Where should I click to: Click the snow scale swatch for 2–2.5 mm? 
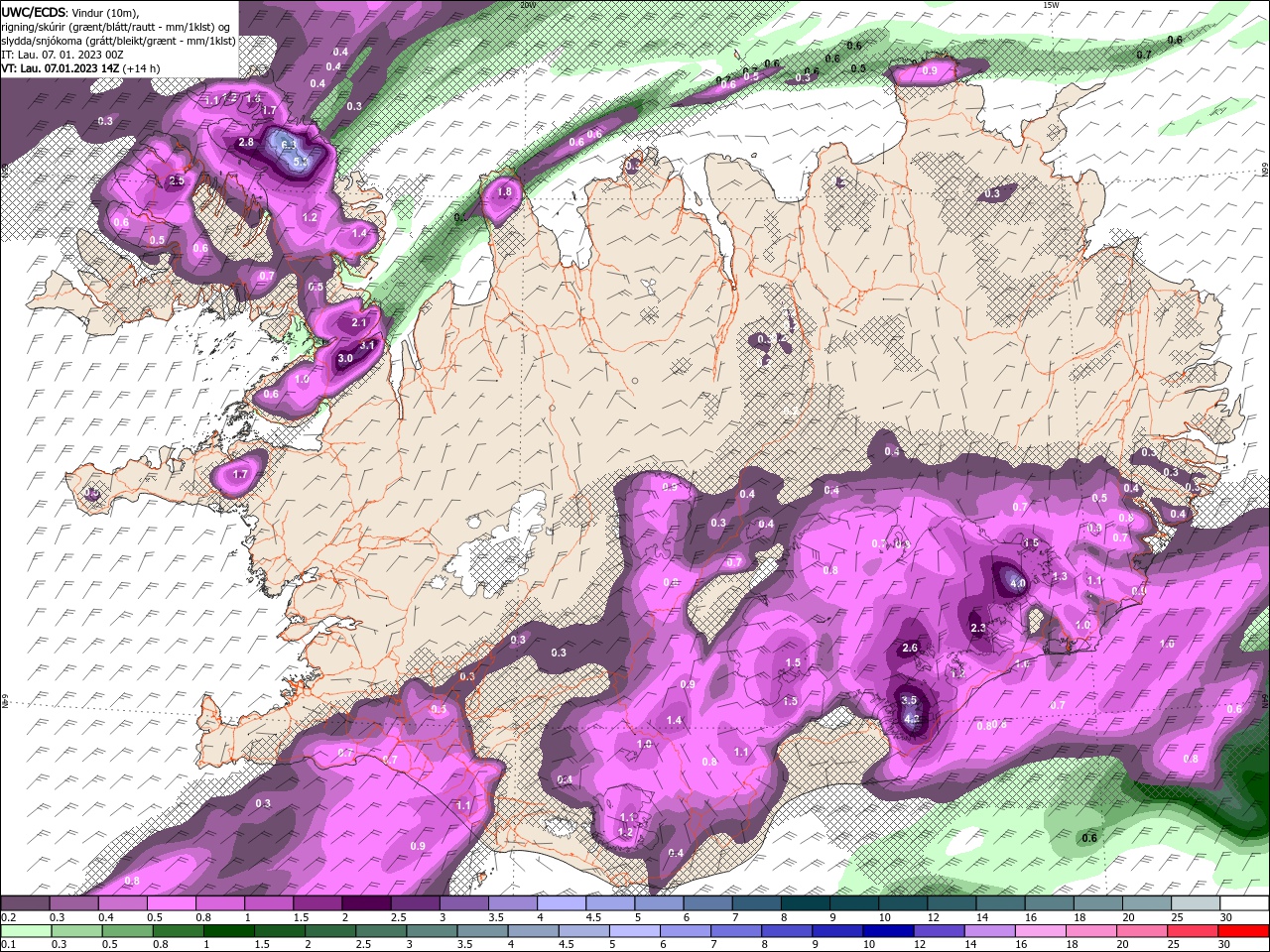click(x=366, y=903)
